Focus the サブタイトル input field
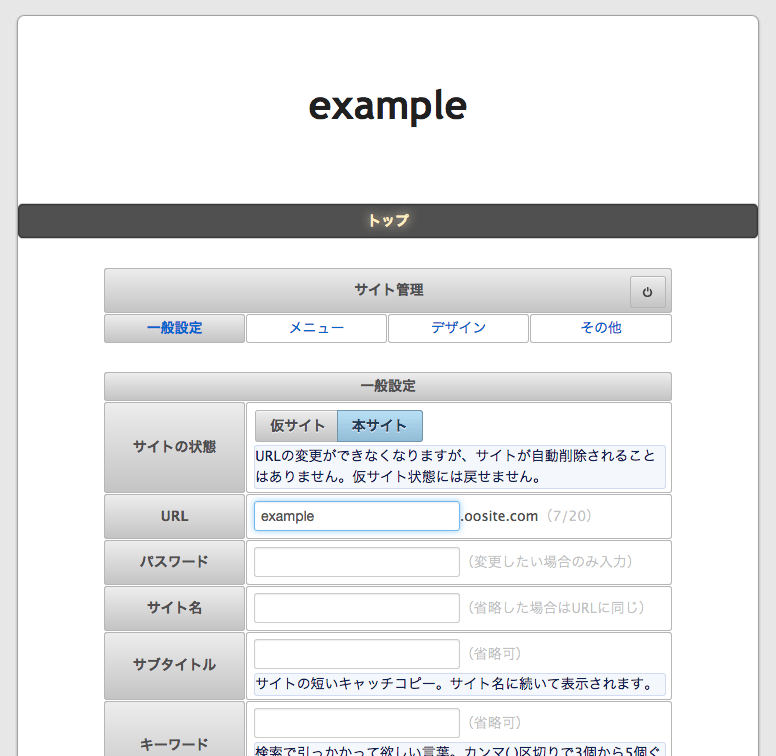 pyautogui.click(x=356, y=654)
